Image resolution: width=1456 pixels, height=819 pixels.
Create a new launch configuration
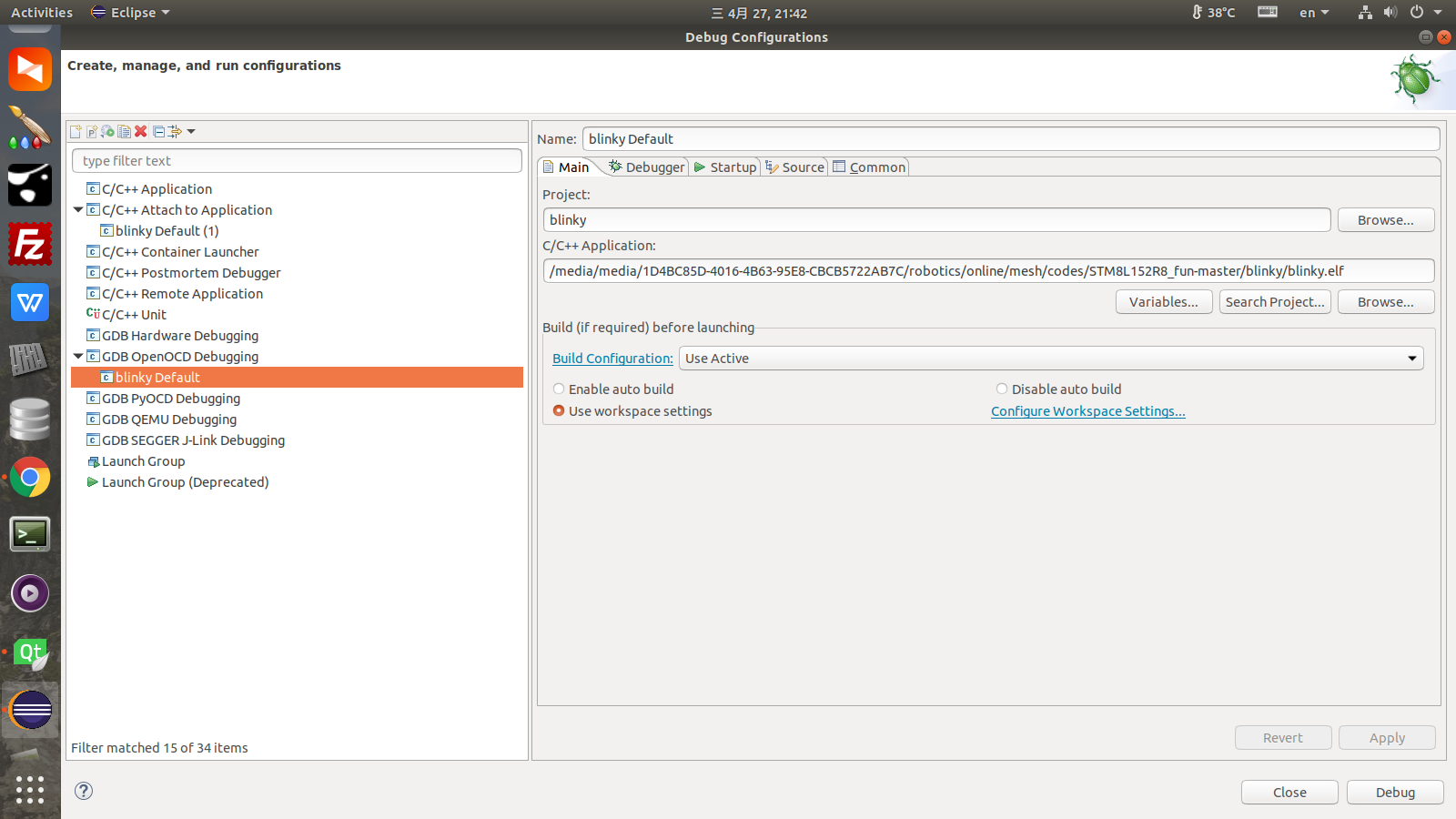pos(76,131)
